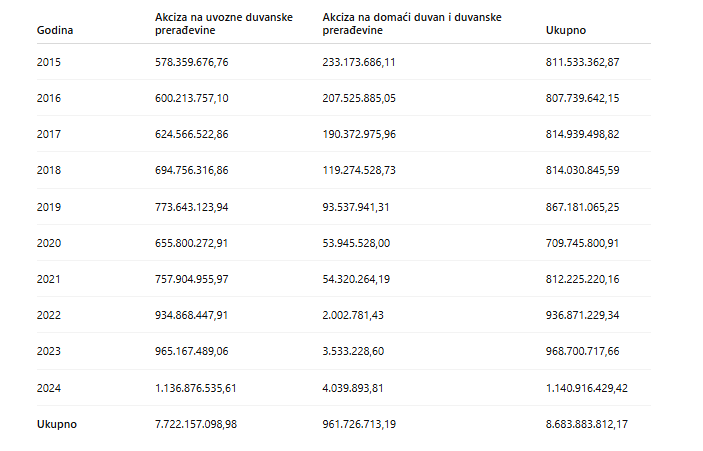703x451 pixels.
Task: Click the 2015 year row label
Action: (x=48, y=62)
